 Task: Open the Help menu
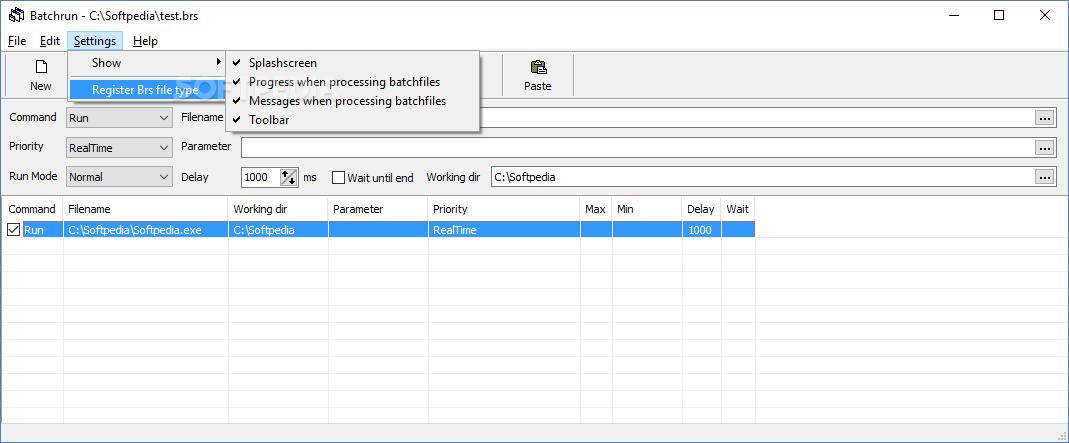(x=145, y=41)
